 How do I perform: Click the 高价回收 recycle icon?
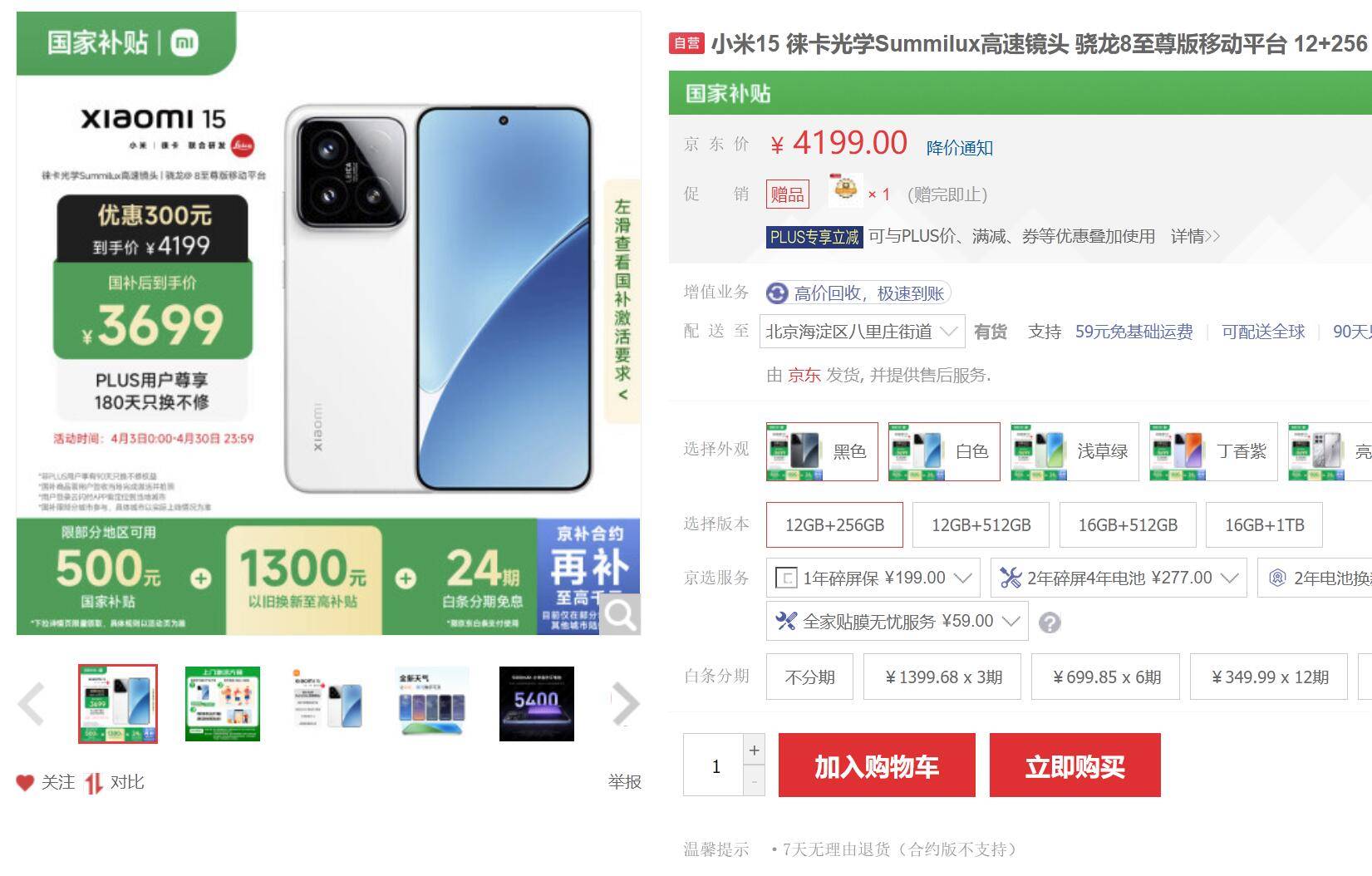777,293
